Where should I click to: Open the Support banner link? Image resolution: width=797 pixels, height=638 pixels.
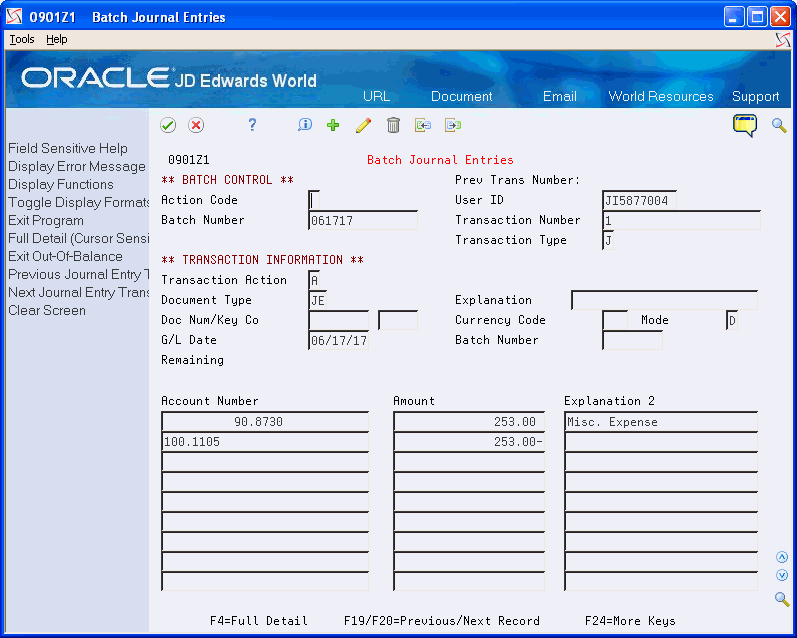[755, 97]
